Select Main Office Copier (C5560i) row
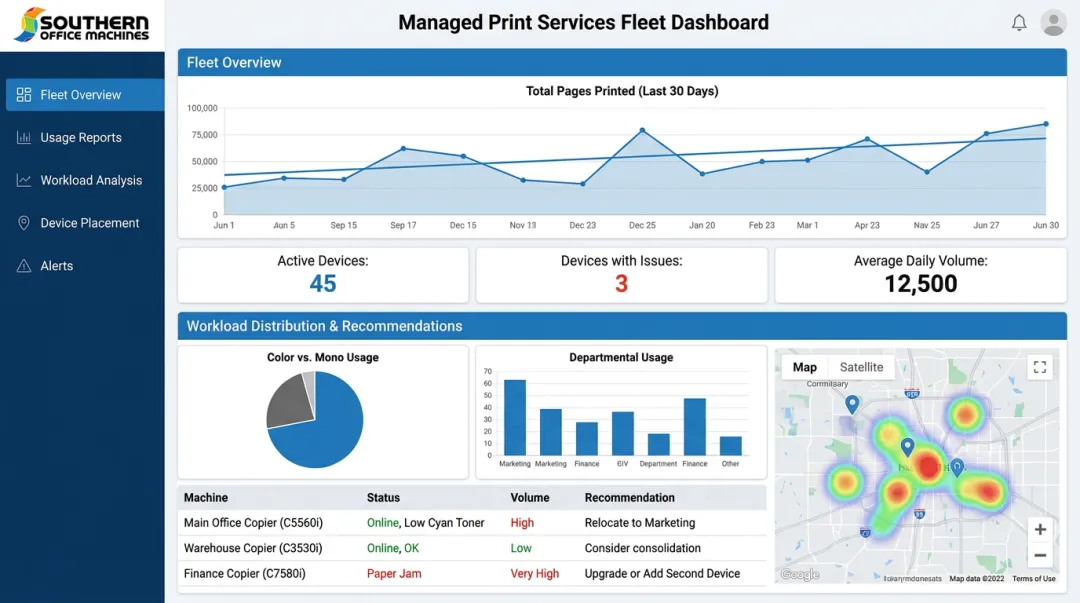 click(472, 522)
